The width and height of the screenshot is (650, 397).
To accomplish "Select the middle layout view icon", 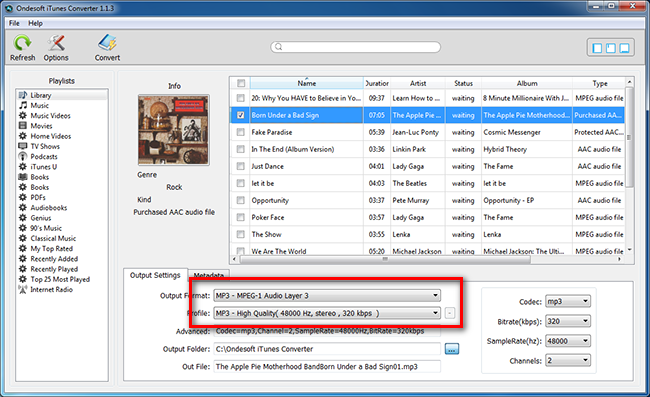I will pos(611,48).
